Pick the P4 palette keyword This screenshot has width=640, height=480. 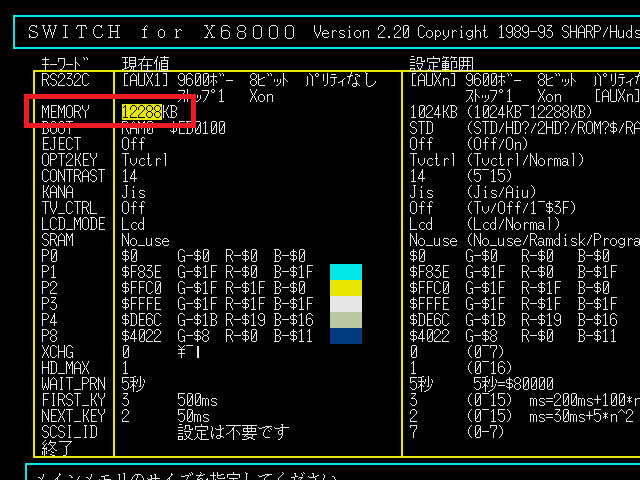(49, 320)
